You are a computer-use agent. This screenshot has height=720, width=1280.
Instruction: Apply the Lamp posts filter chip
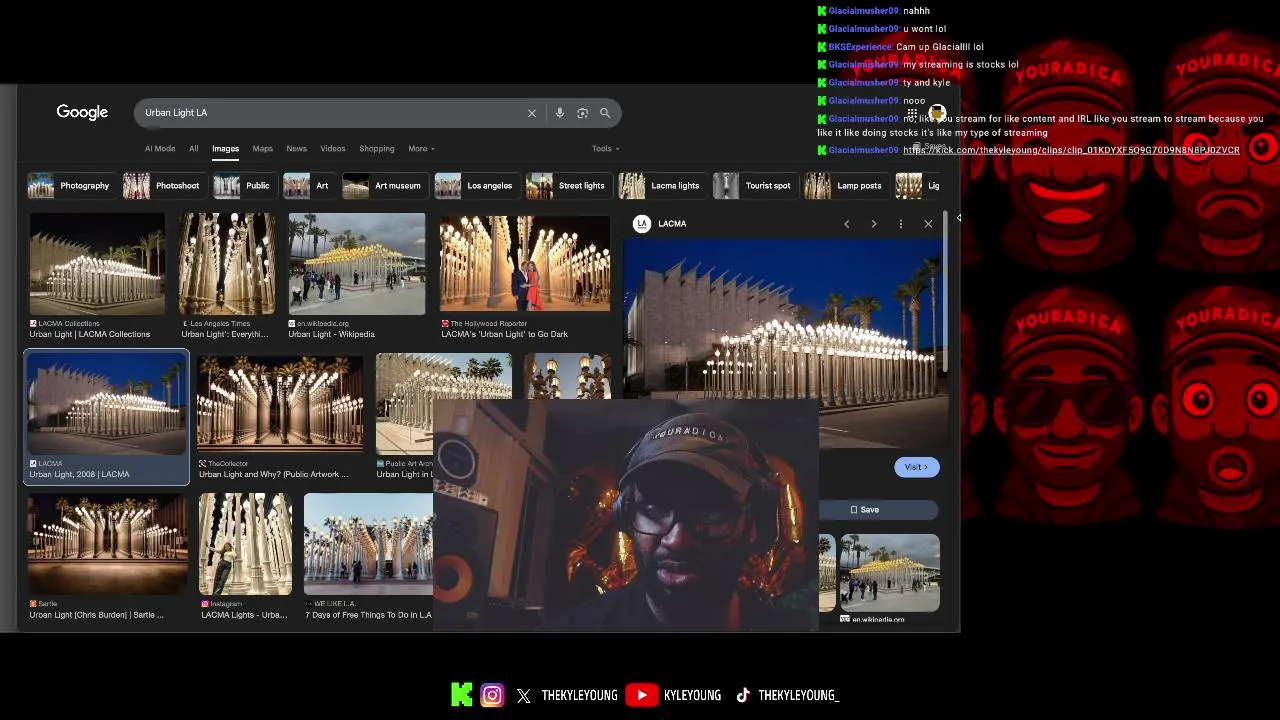pyautogui.click(x=845, y=186)
